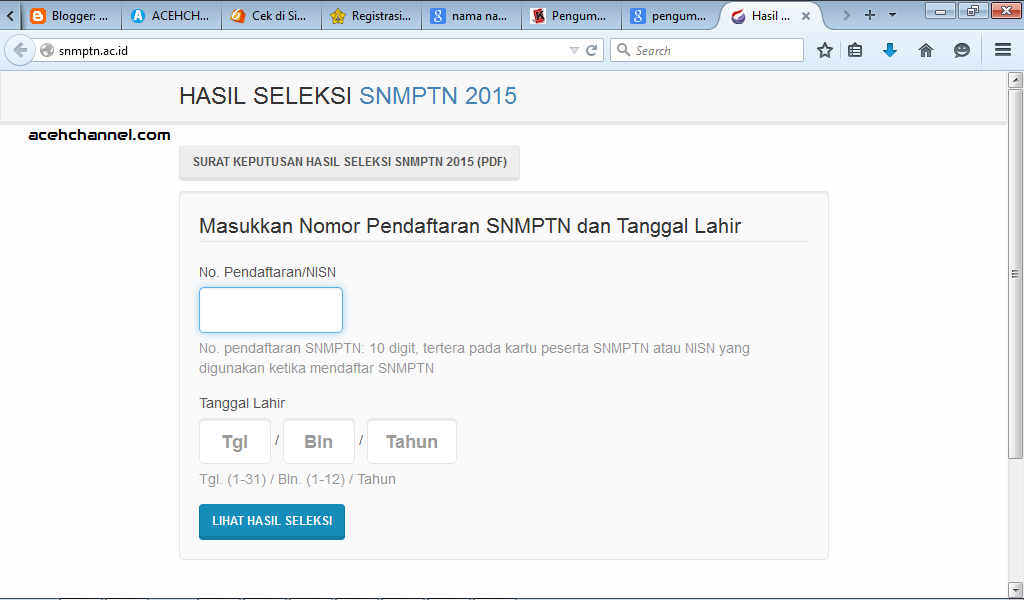Close the Hasil tab
1024x600 pixels.
(x=806, y=16)
